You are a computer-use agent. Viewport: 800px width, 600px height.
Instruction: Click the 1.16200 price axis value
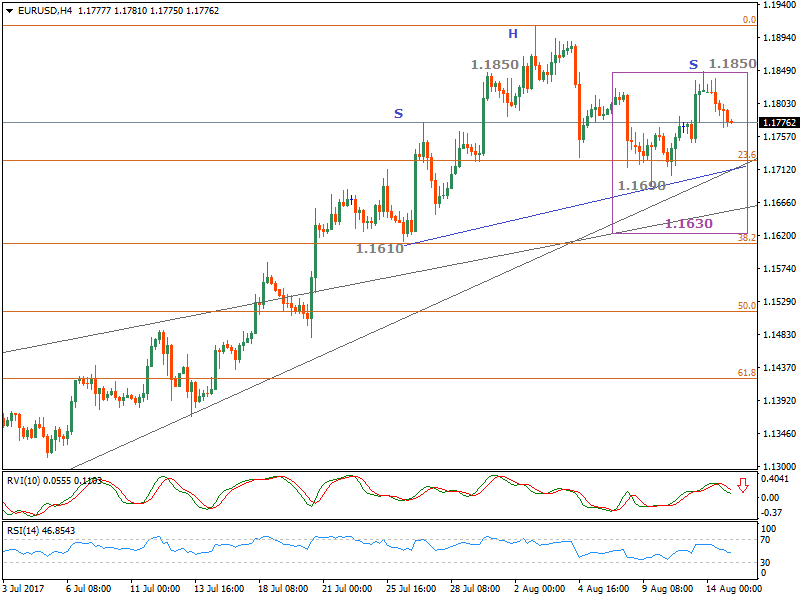(x=779, y=236)
